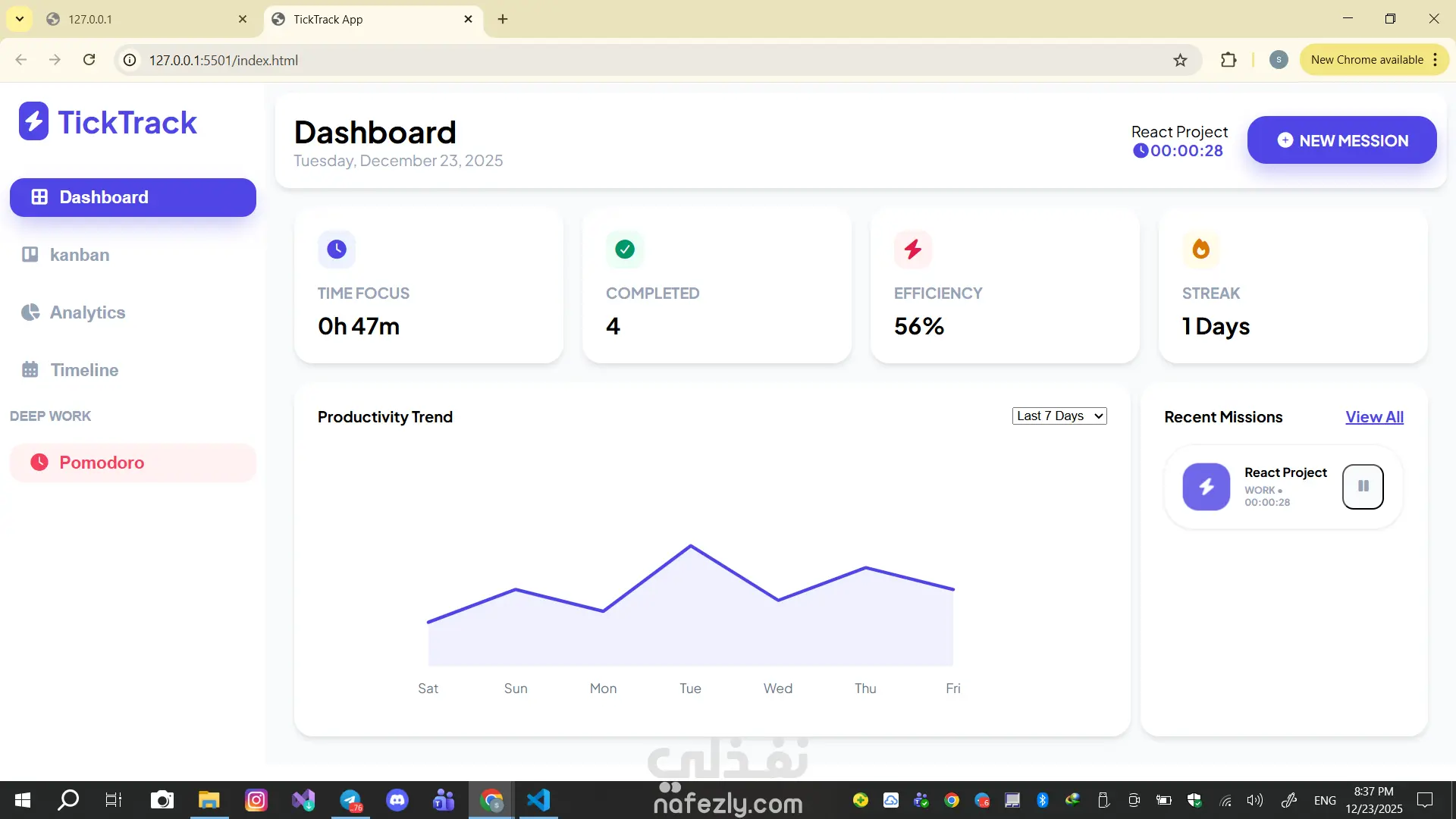Pause the React Project mission timer
This screenshot has width=1456, height=819.
coord(1363,487)
